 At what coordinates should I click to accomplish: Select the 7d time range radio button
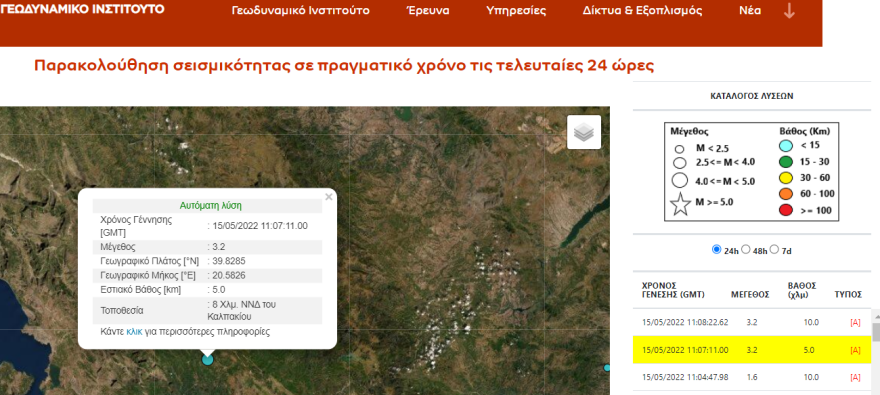point(774,250)
